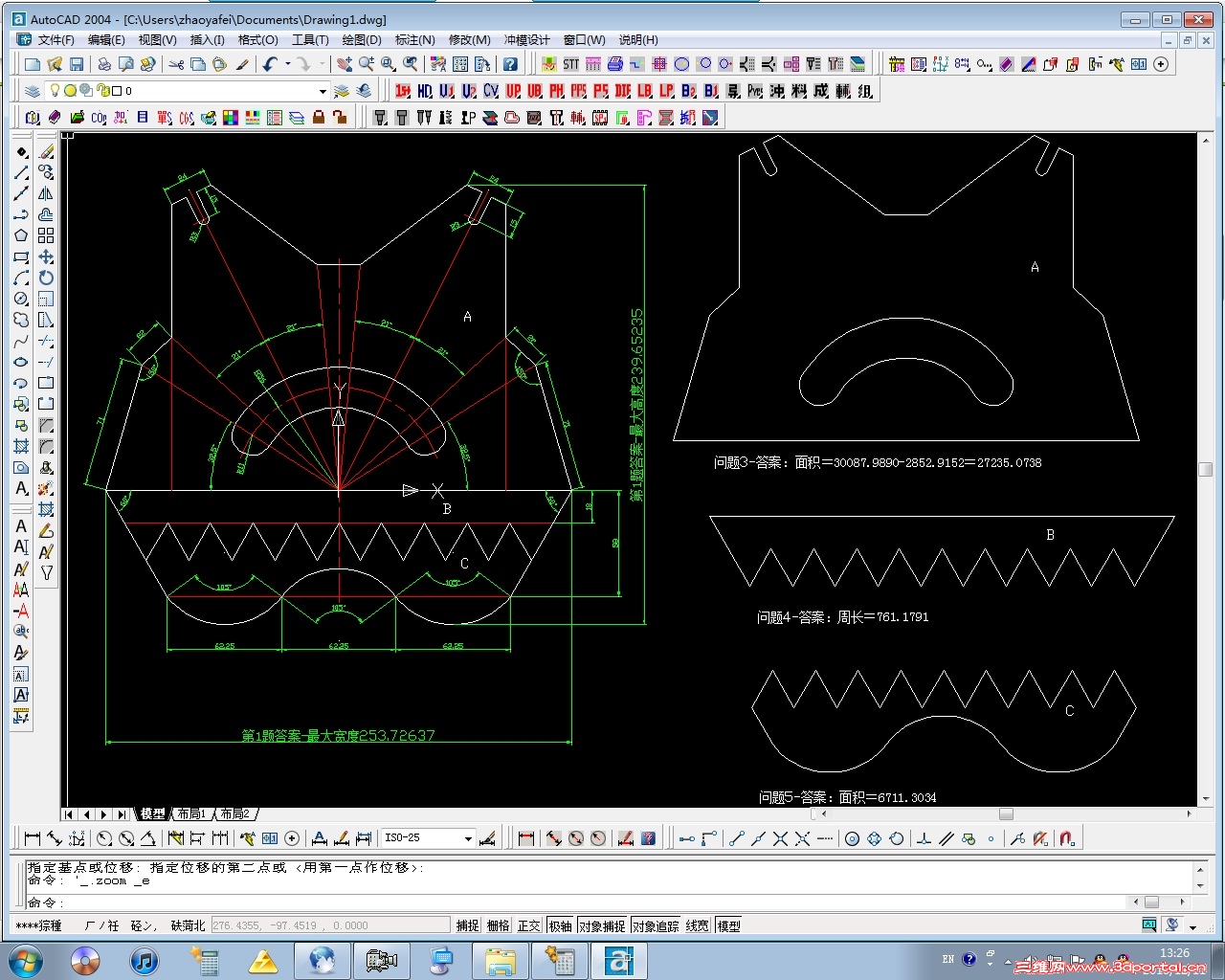
Task: Select the Erase modify tool
Action: (46, 151)
